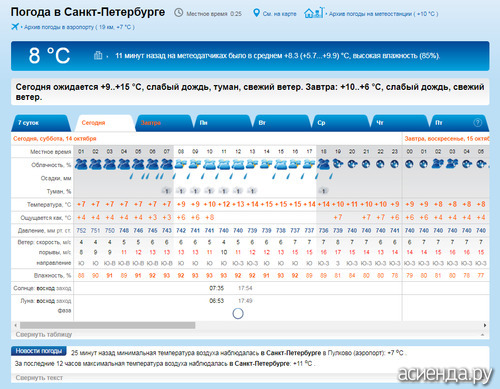Click Сегодня, суббота, 14 октября date header

coord(55,138)
